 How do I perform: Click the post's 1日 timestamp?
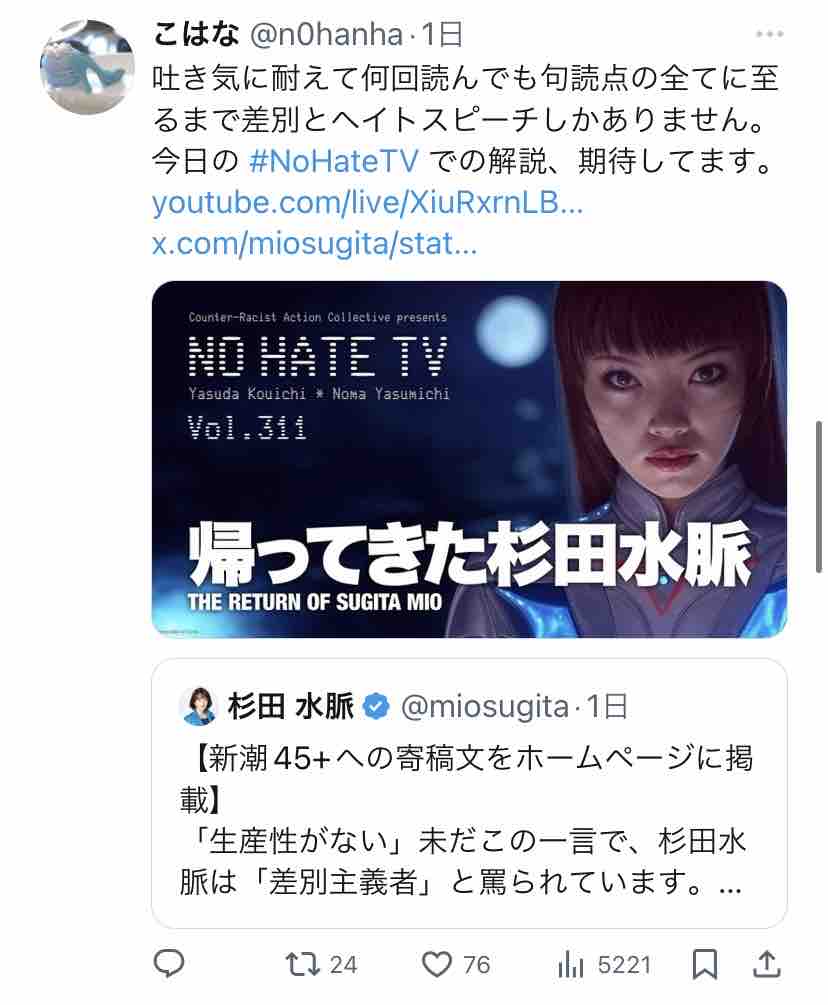point(442,35)
